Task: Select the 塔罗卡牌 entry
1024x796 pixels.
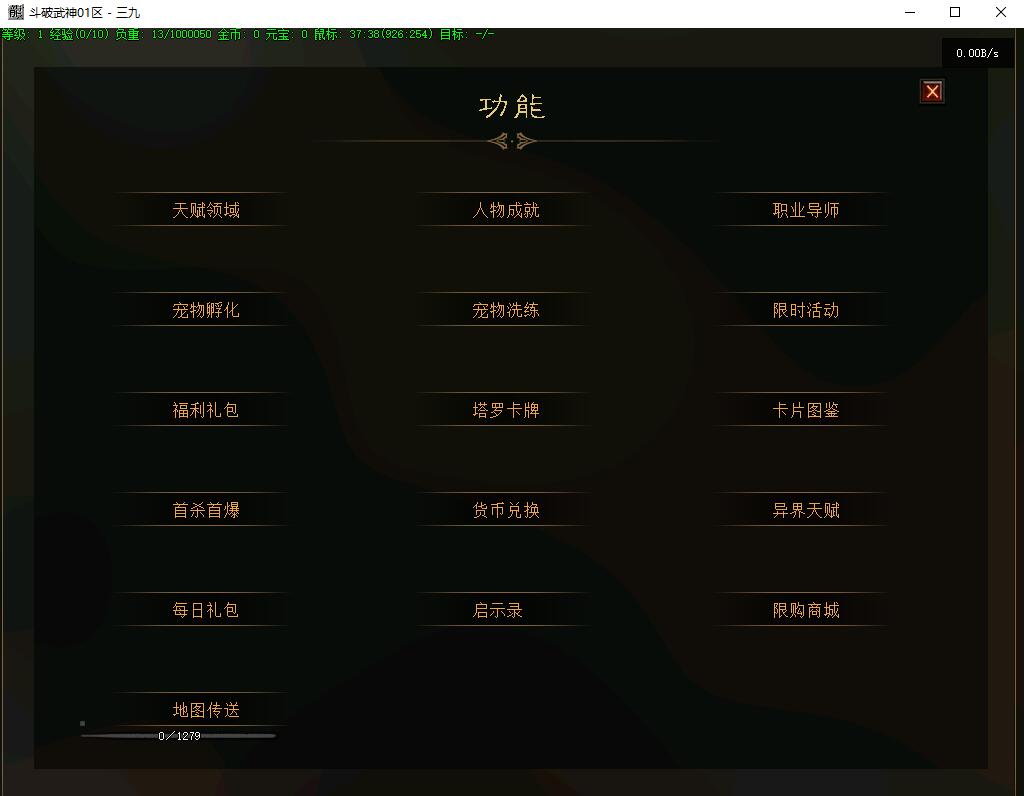Action: [505, 410]
